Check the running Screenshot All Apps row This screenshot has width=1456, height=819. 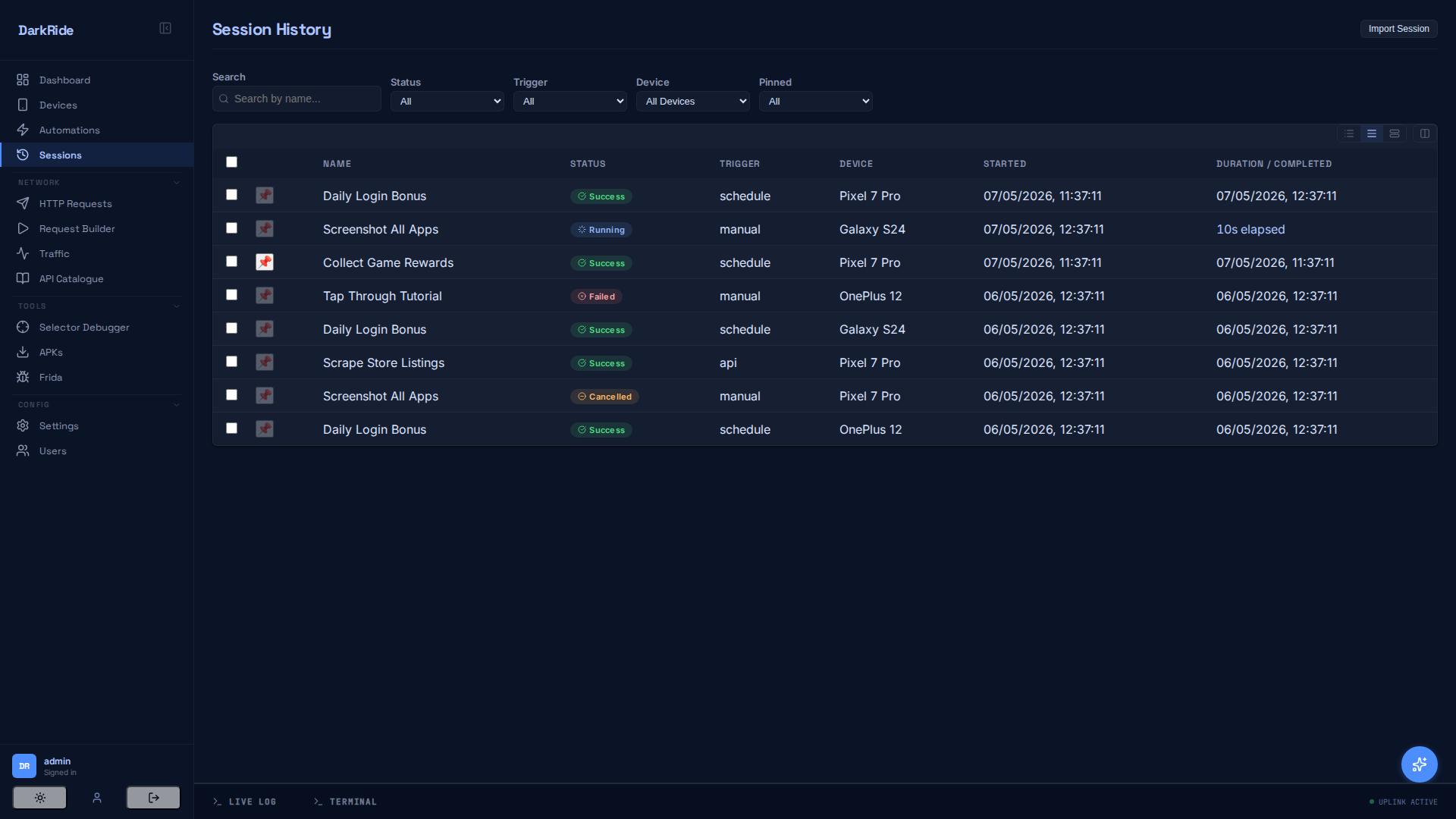tap(232, 228)
